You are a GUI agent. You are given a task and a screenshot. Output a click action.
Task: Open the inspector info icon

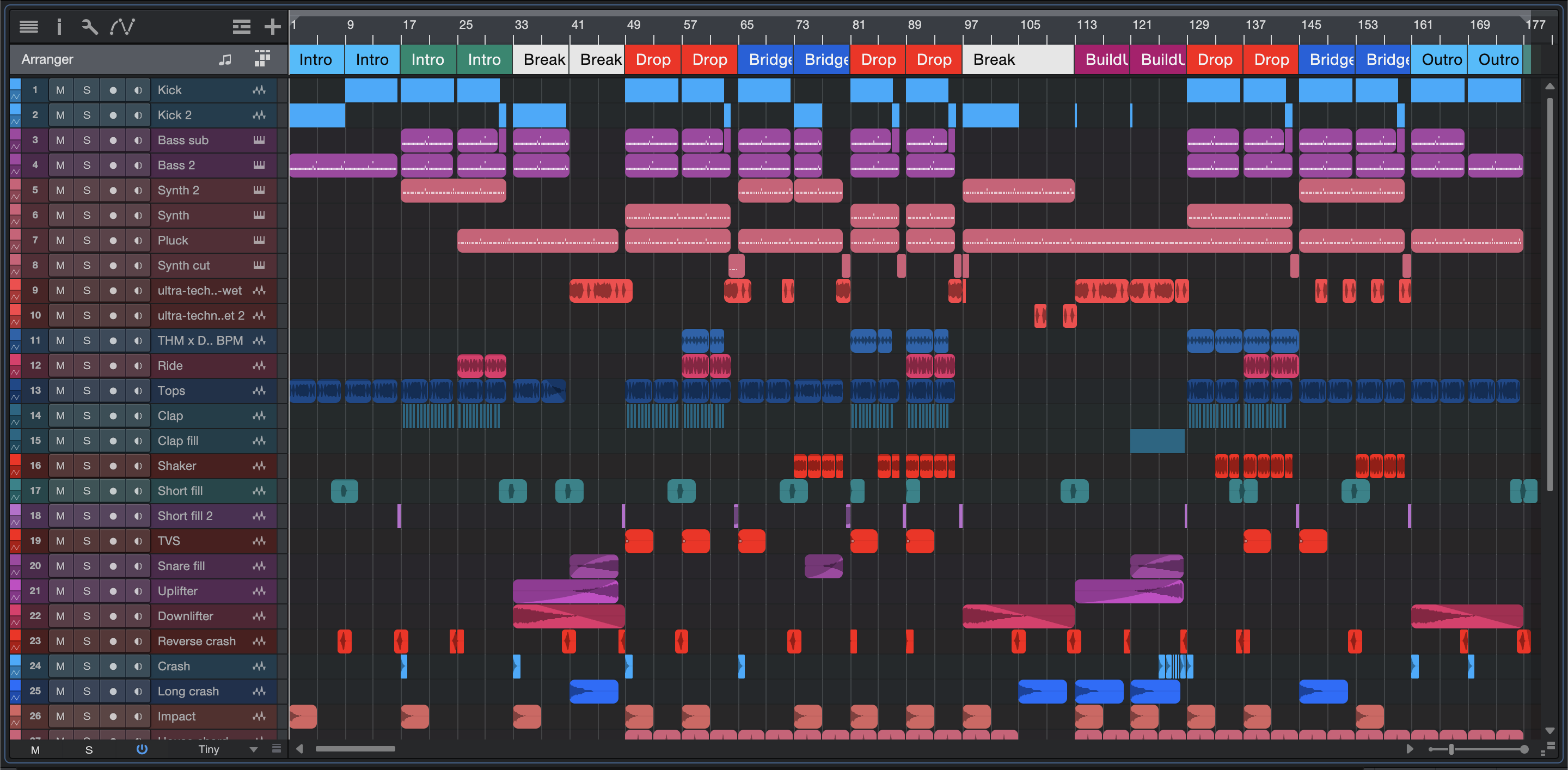tap(59, 26)
